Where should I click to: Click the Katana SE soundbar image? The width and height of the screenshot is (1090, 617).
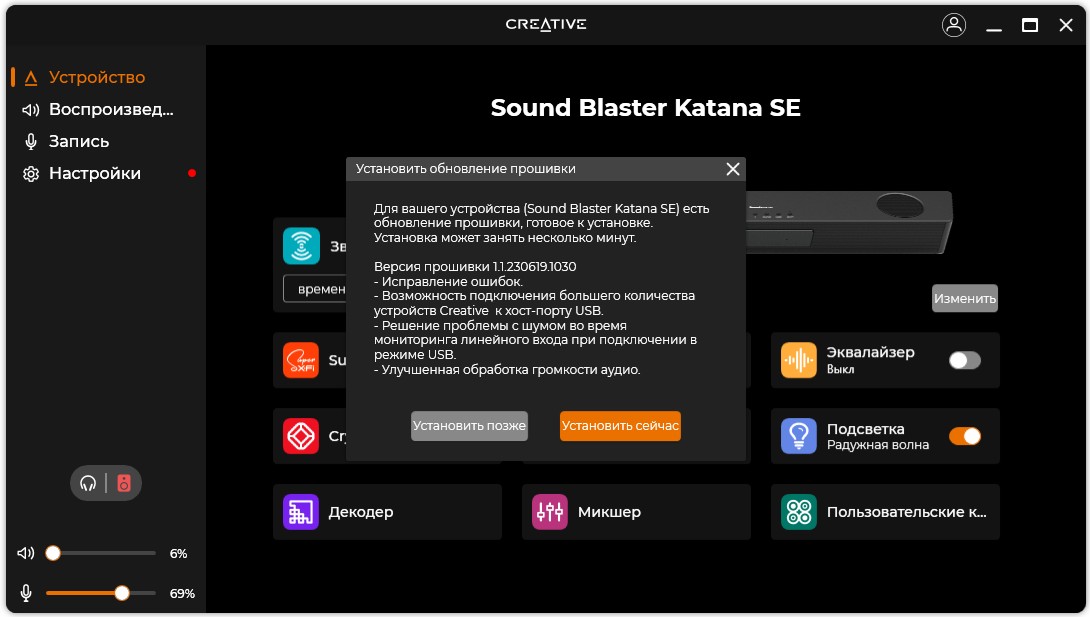(849, 222)
